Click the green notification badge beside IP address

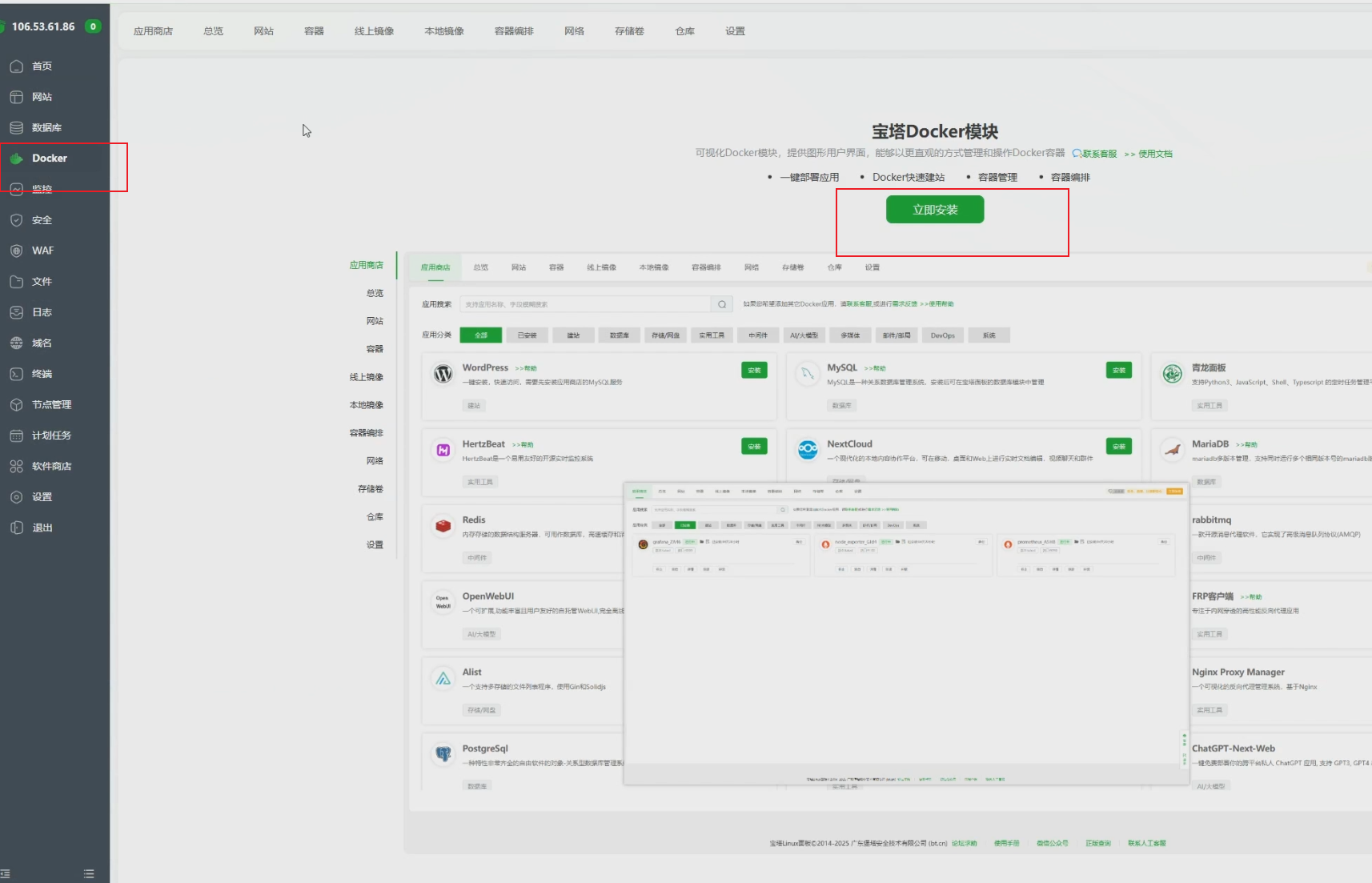pos(94,26)
